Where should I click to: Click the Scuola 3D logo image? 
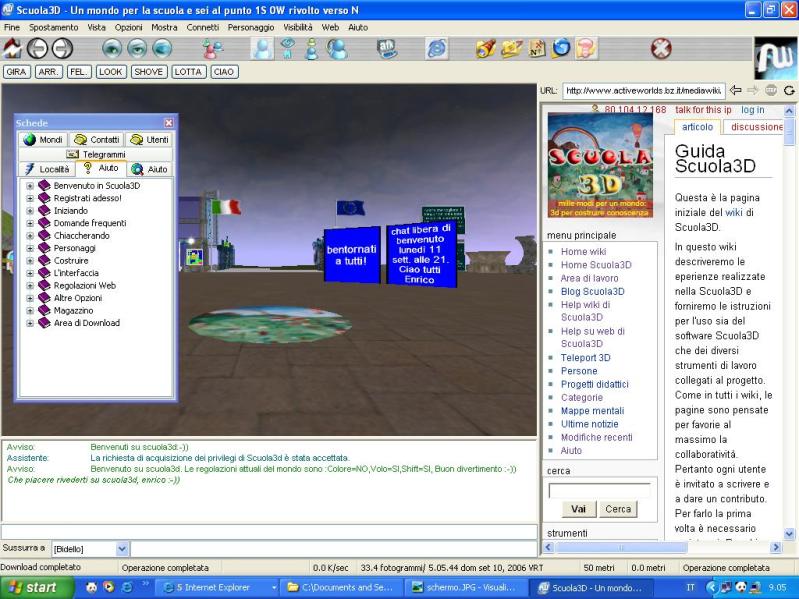click(x=600, y=165)
